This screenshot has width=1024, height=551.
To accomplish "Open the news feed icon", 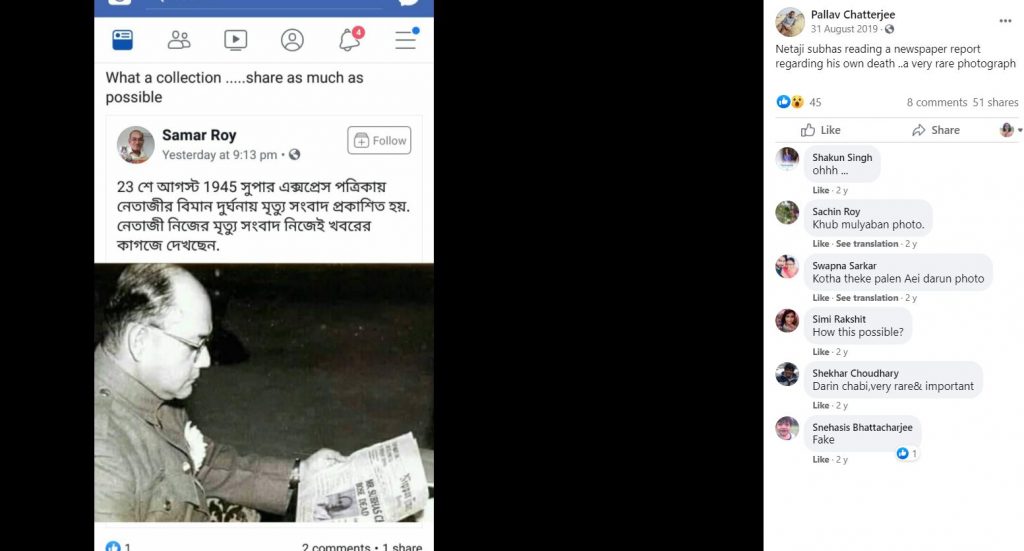I will [123, 40].
